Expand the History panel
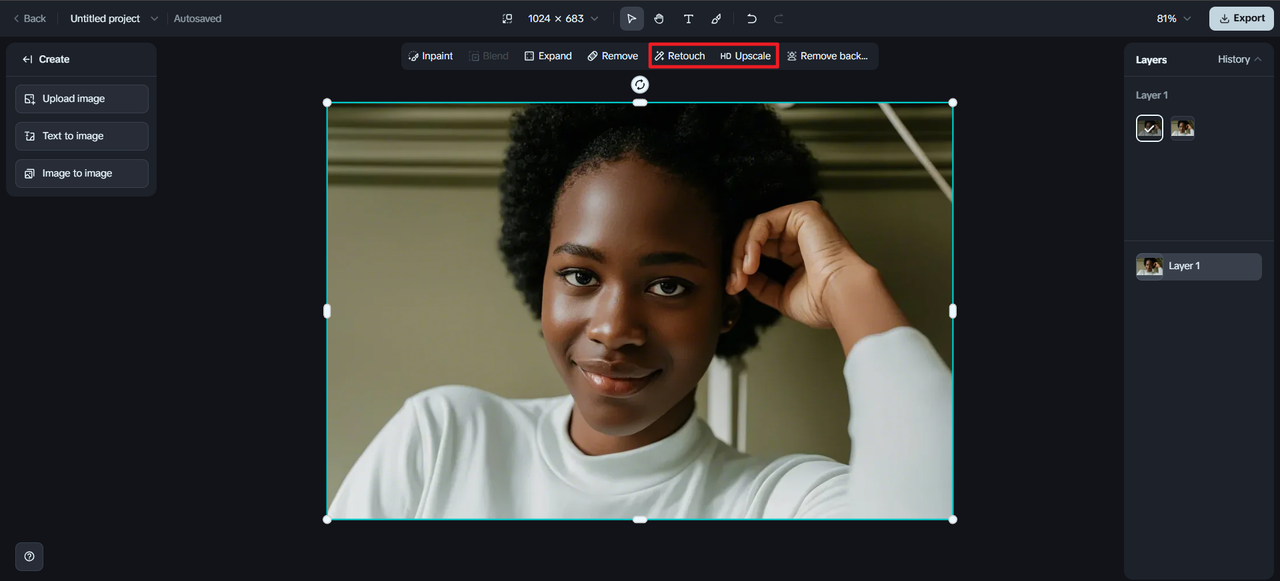This screenshot has height=581, width=1280. click(1239, 59)
